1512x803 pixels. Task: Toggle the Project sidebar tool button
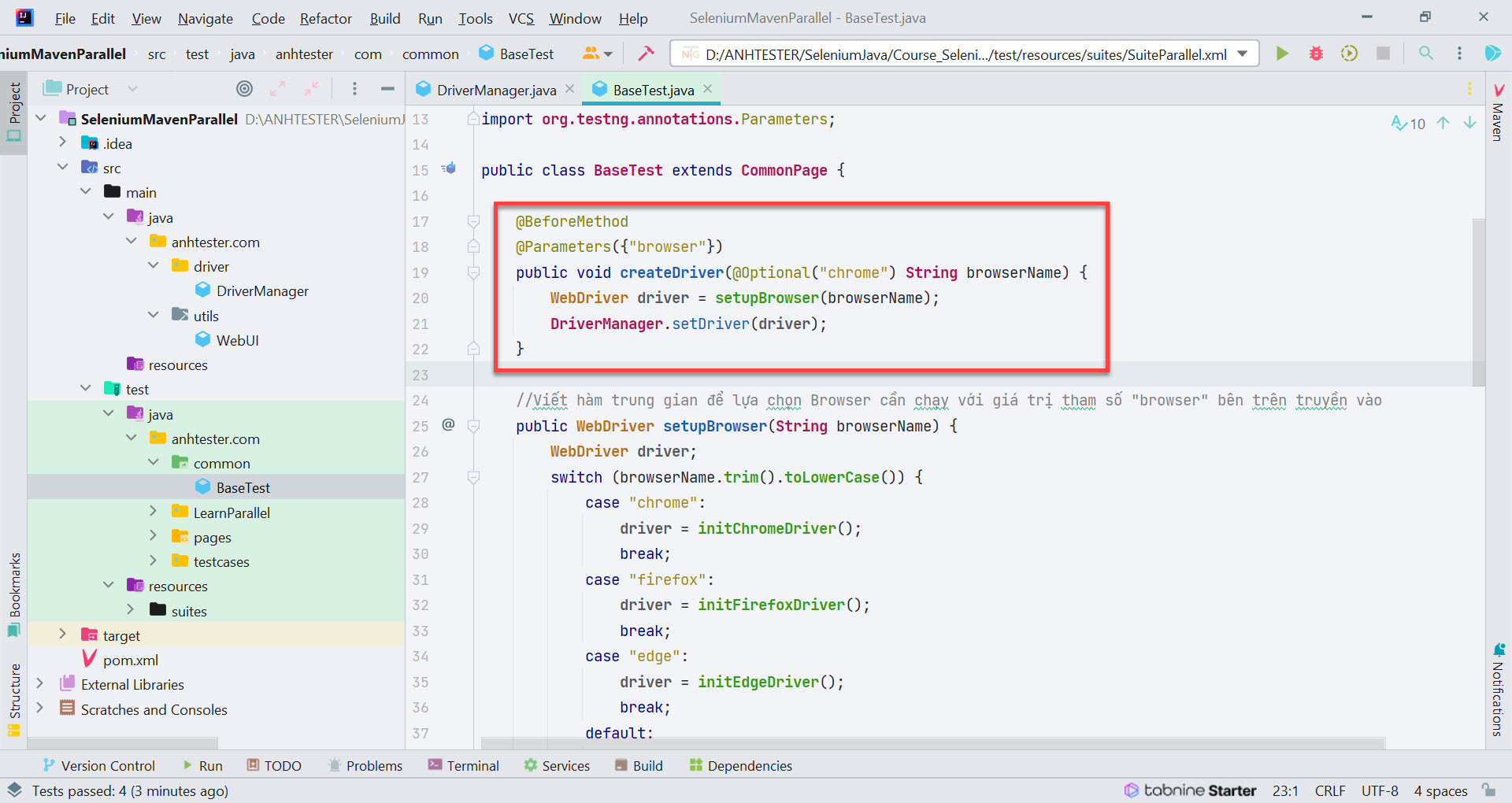tap(14, 113)
